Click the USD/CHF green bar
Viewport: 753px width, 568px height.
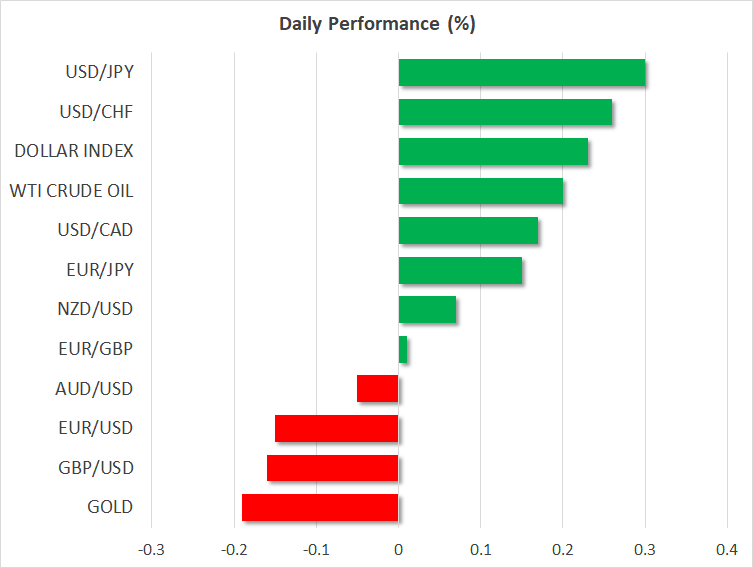point(505,112)
